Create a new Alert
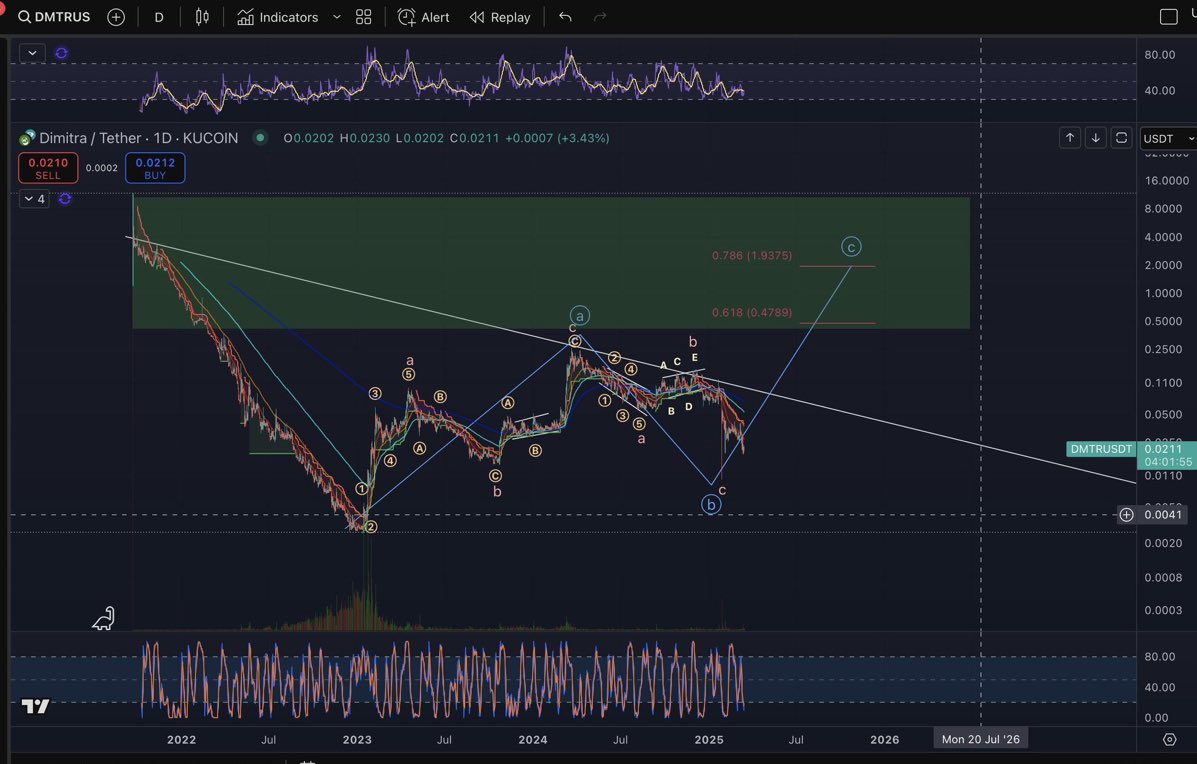This screenshot has width=1197, height=764. [x=424, y=17]
